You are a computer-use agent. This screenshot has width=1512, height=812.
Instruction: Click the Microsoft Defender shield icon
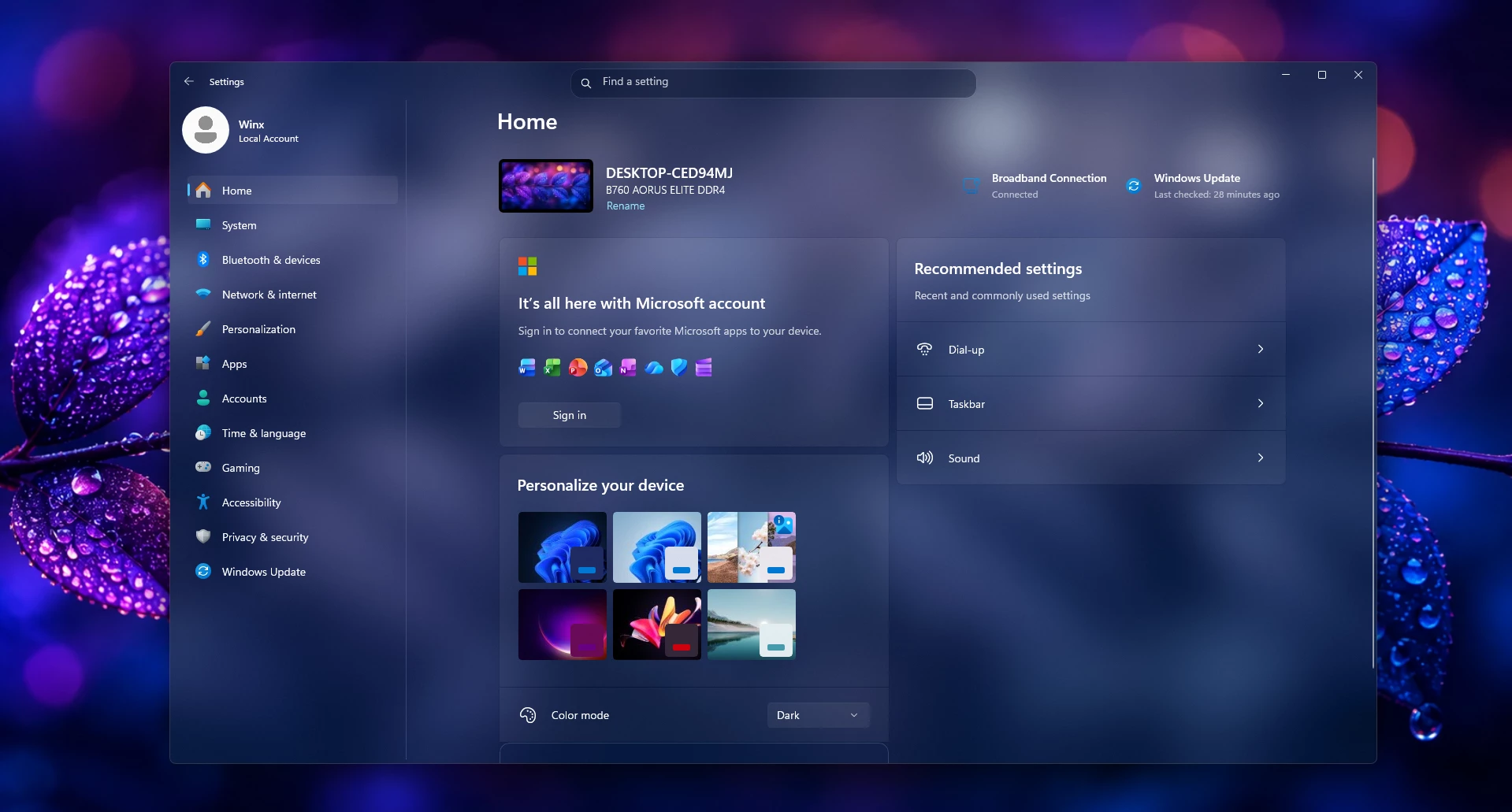coord(678,367)
